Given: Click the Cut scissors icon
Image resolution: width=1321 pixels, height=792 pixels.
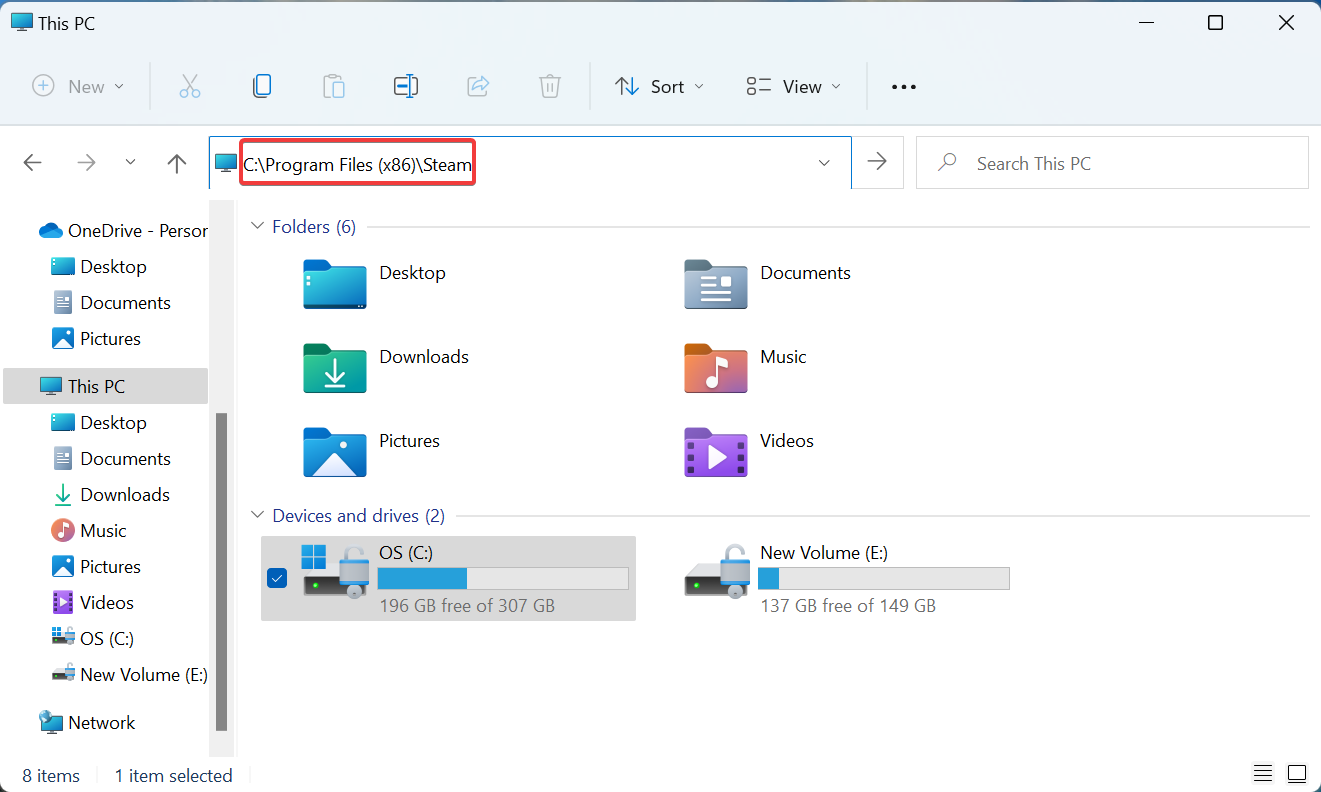Looking at the screenshot, I should click(190, 87).
